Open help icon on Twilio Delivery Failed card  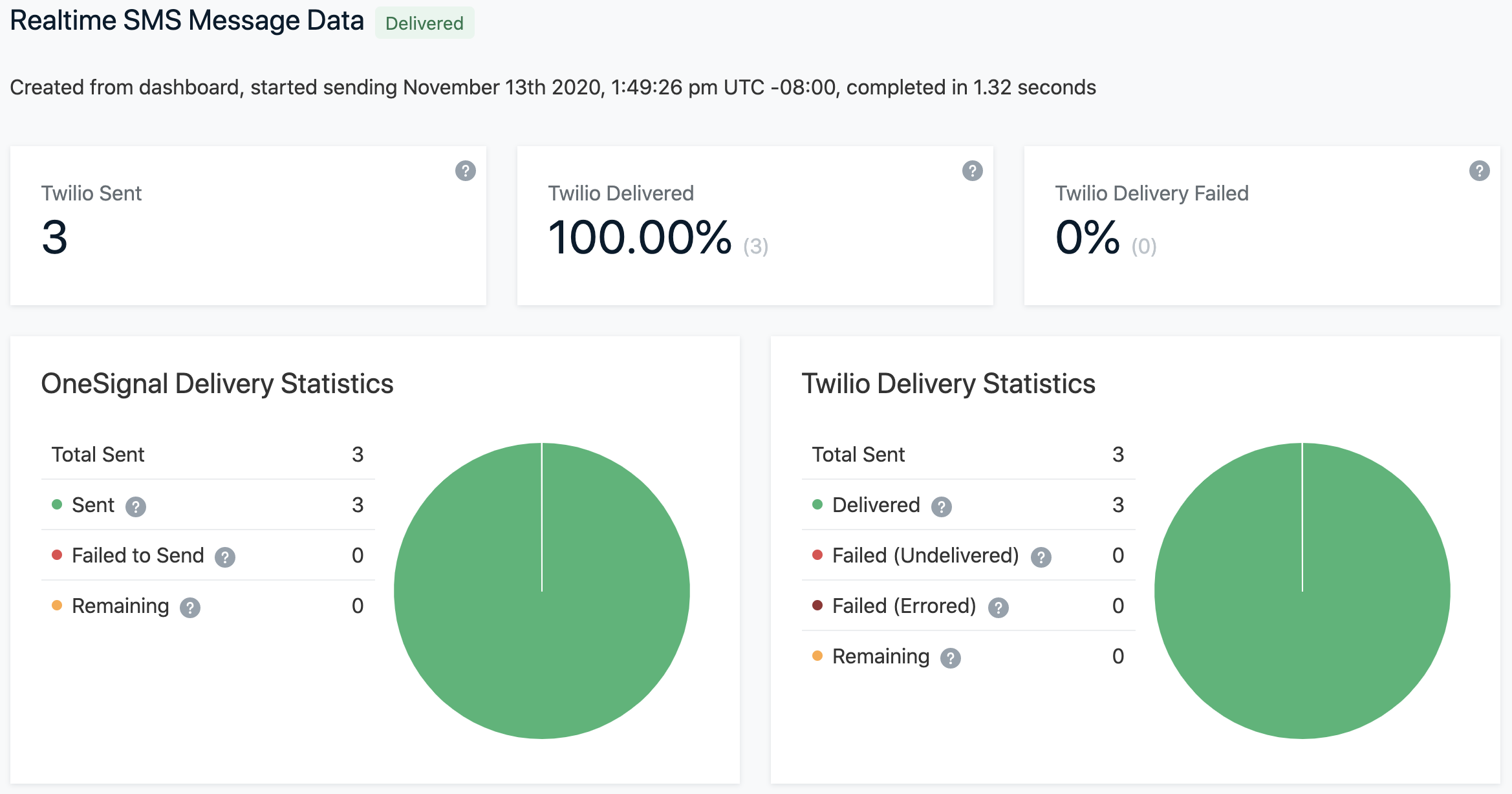pos(1480,171)
